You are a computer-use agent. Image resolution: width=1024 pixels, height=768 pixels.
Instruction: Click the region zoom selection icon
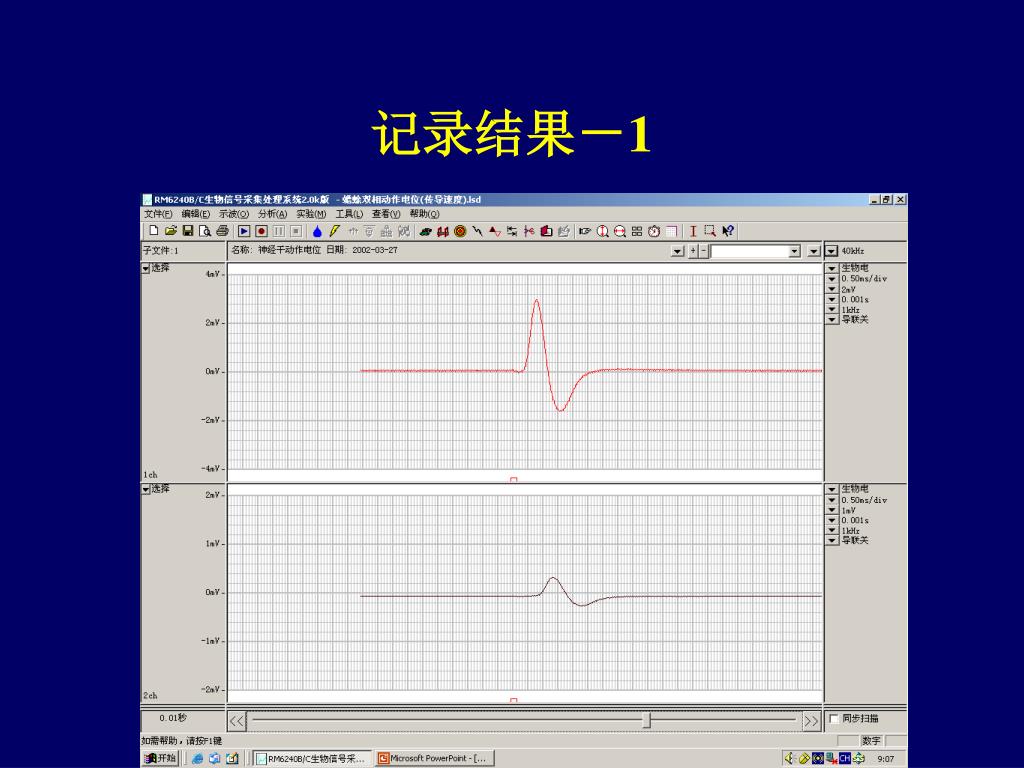point(710,231)
